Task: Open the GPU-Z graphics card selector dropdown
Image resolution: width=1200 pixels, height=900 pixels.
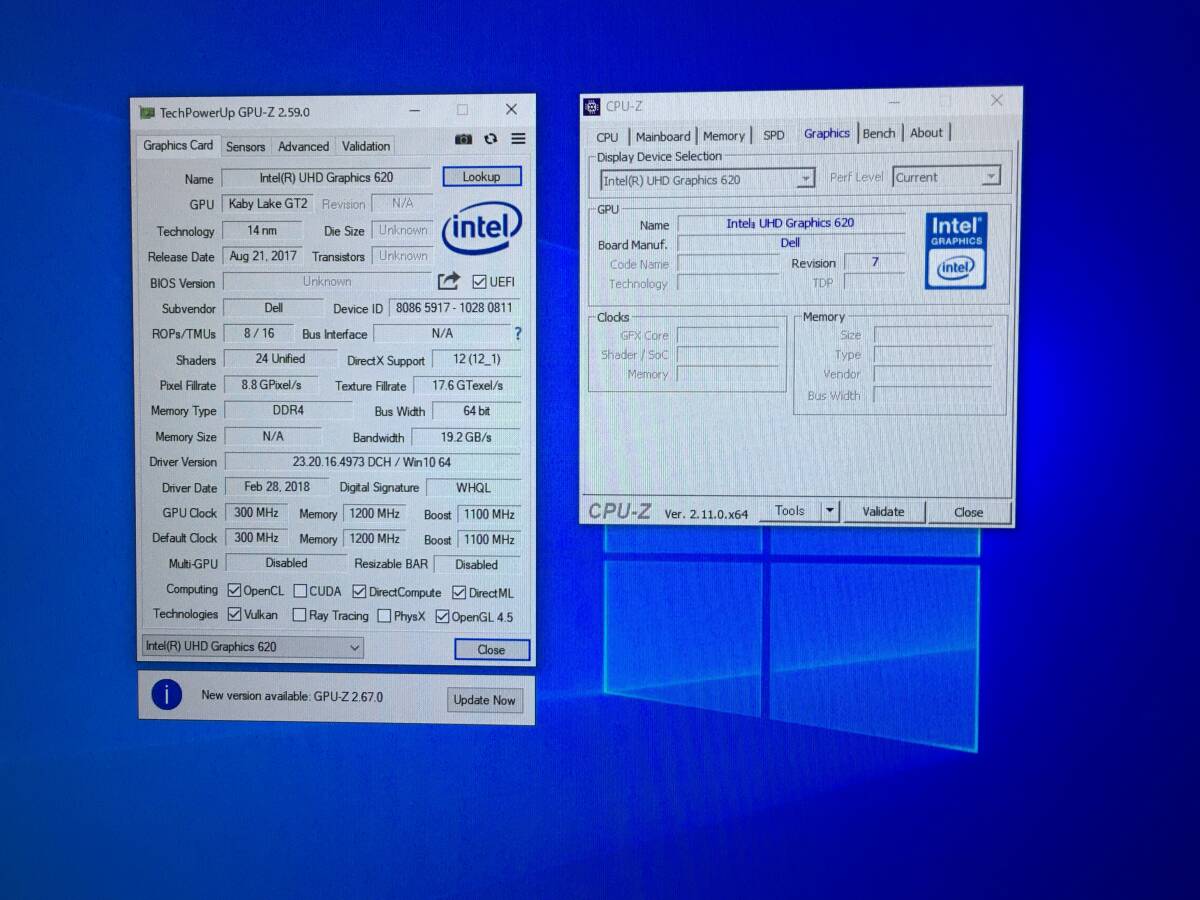Action: pyautogui.click(x=252, y=647)
